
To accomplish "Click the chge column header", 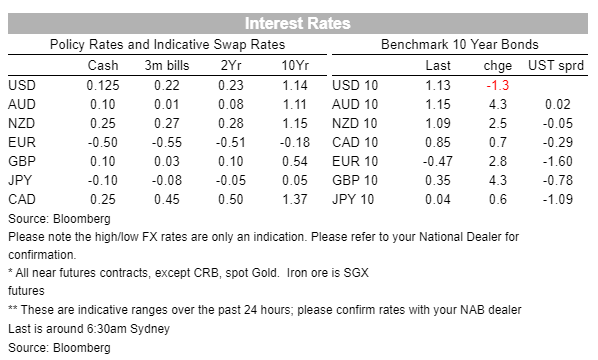I will click(498, 66).
